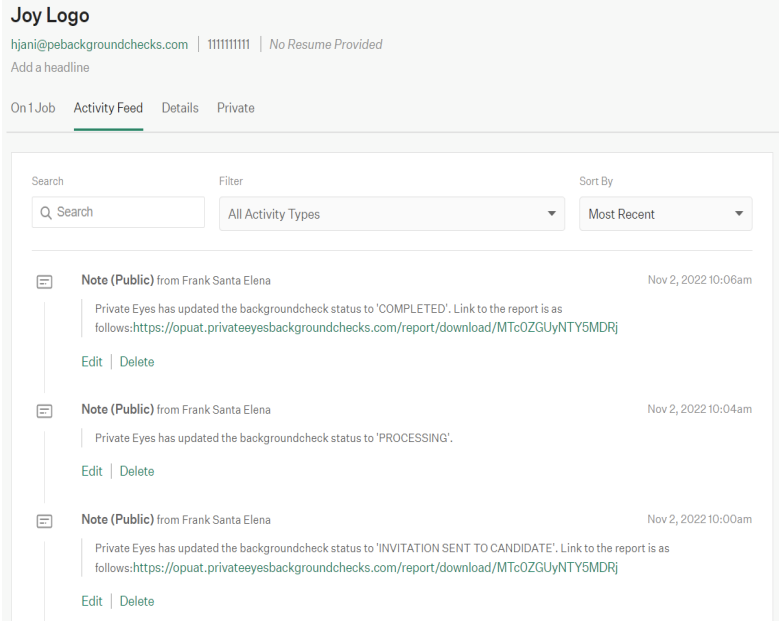Open the Details tab
779x622 pixels.
pyautogui.click(x=180, y=108)
